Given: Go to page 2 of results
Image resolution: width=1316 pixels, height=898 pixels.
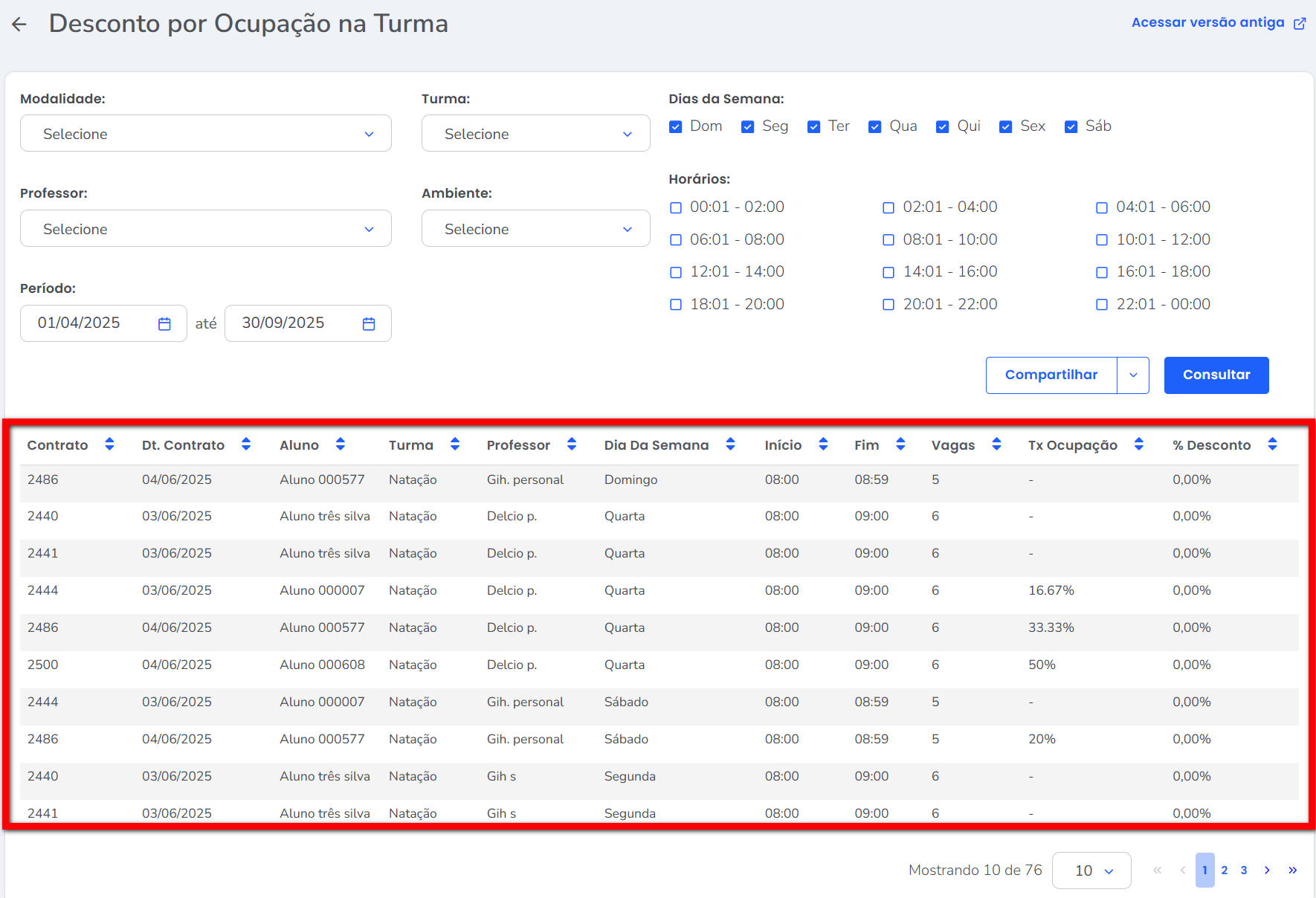Looking at the screenshot, I should 1225,870.
